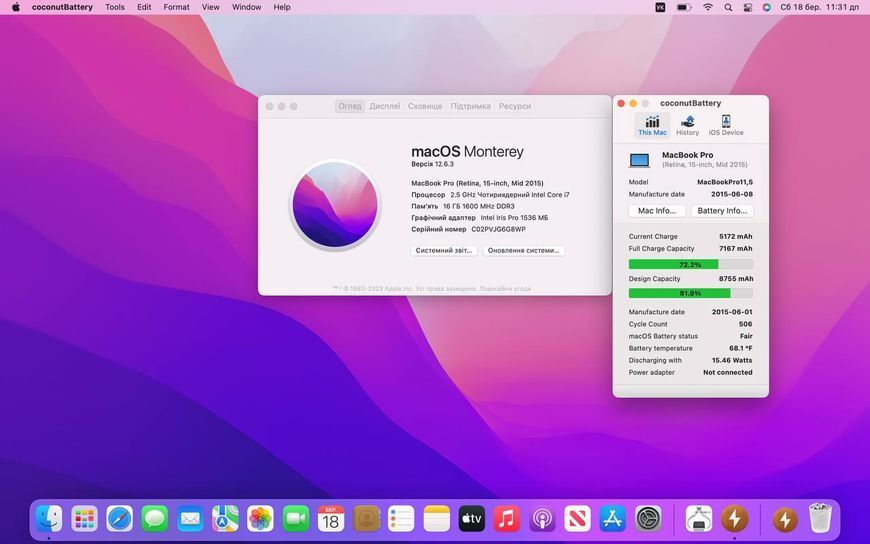Open the App Store from the Dock
The width and height of the screenshot is (870, 544).
click(613, 519)
